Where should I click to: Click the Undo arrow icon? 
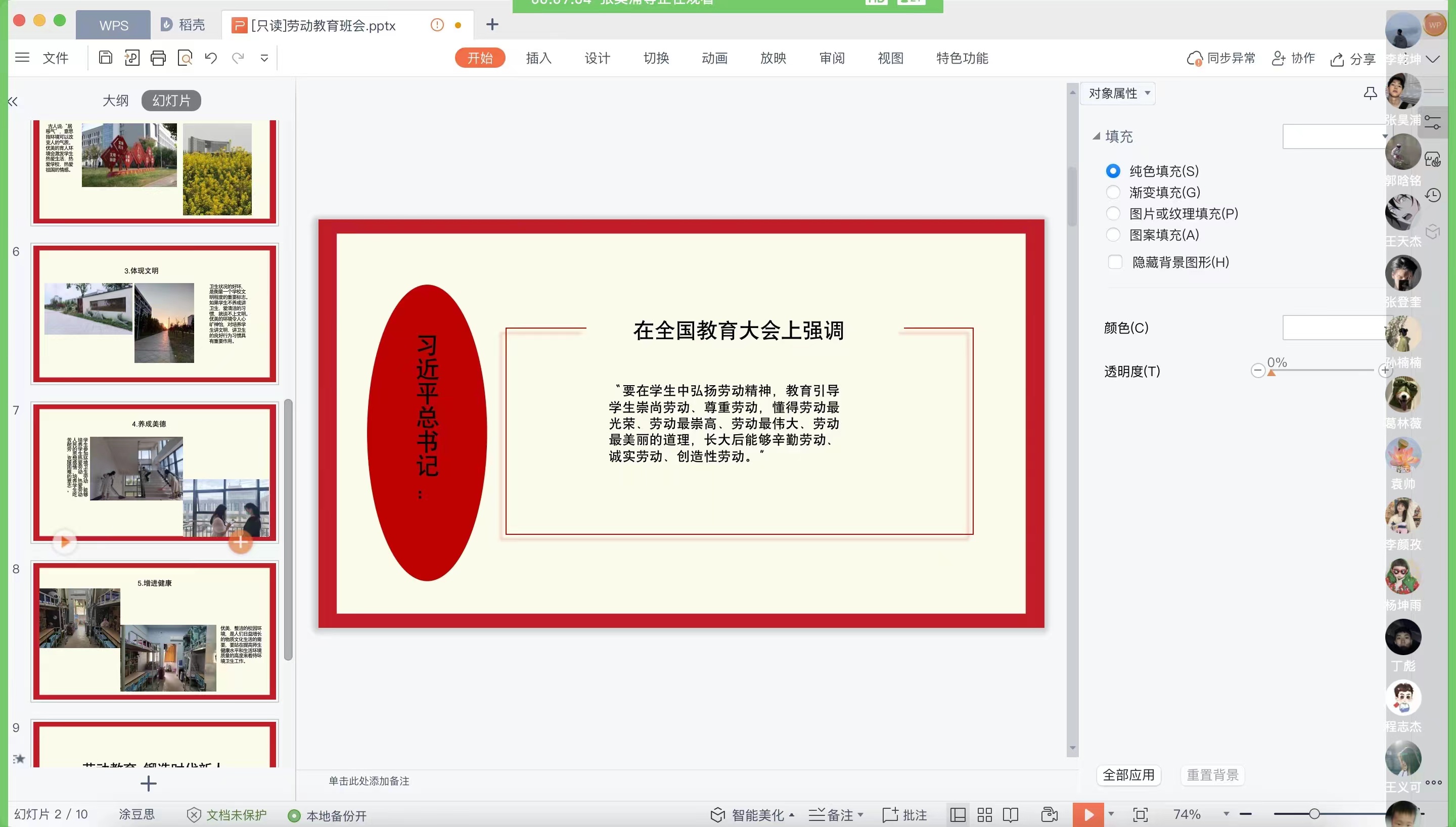click(211, 58)
